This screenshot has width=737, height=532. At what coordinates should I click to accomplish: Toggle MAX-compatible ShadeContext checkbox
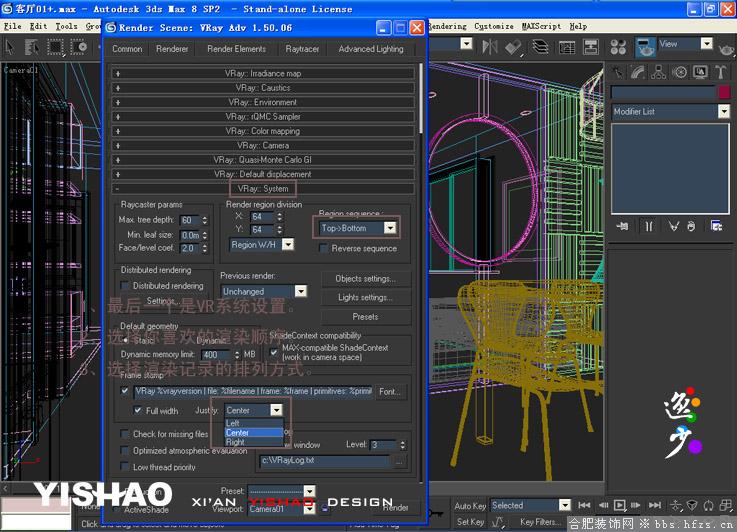point(274,352)
